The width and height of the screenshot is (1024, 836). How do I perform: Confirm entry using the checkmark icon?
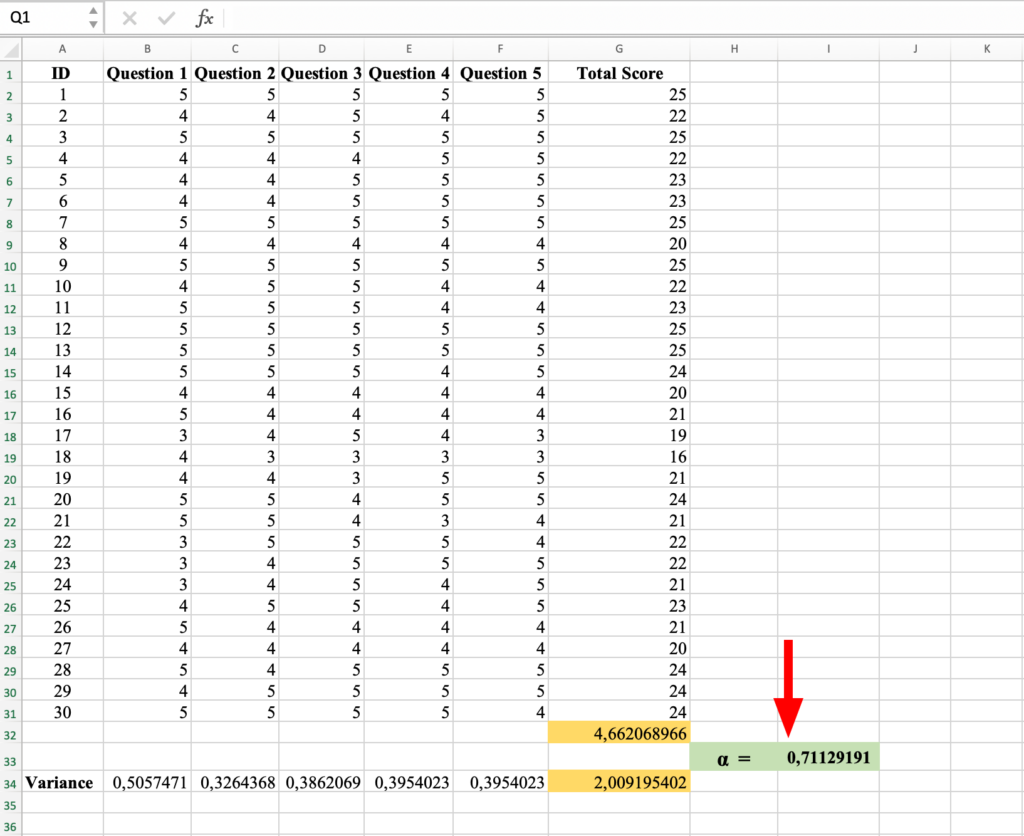pyautogui.click(x=166, y=17)
